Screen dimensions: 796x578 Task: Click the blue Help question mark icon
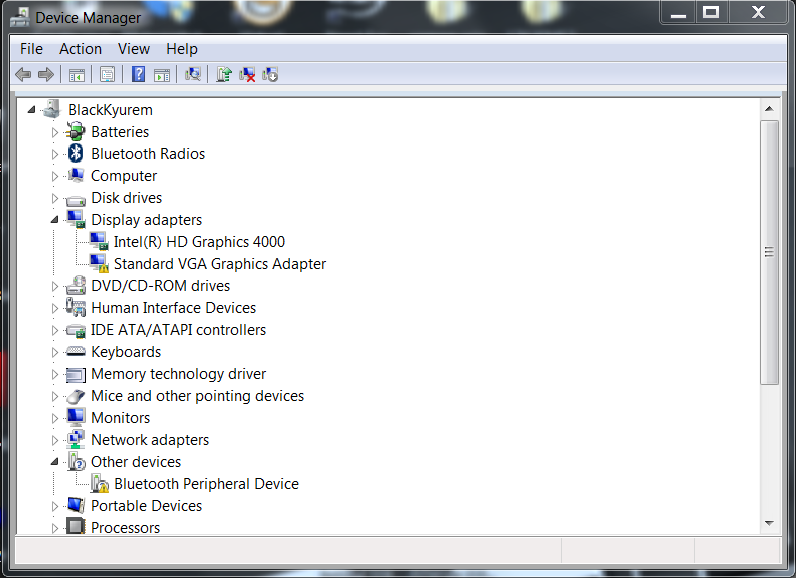138,75
